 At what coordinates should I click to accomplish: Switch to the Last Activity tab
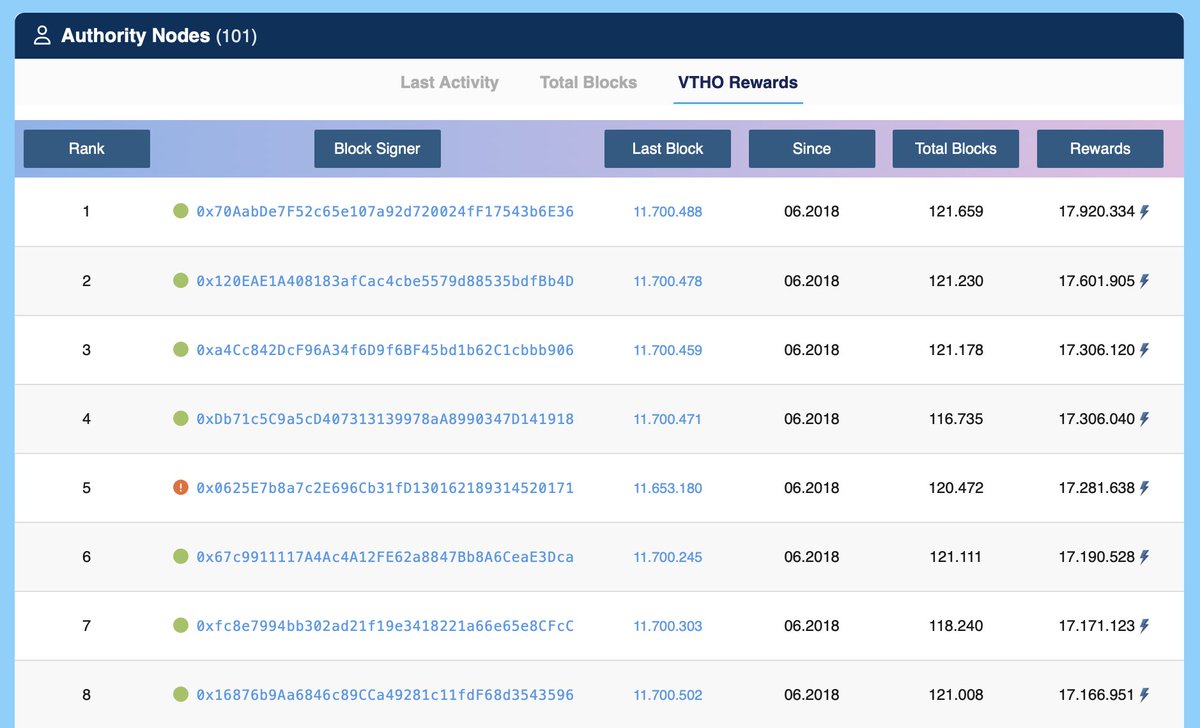[450, 82]
